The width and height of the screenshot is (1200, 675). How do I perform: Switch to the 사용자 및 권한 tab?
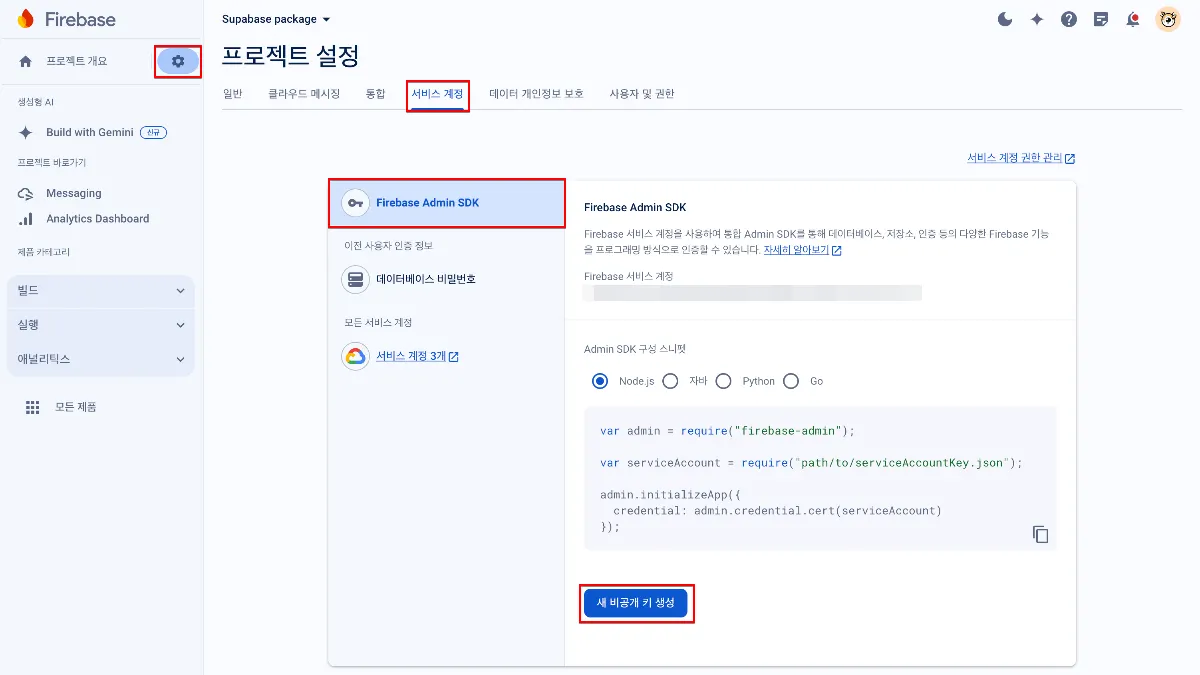coord(642,94)
